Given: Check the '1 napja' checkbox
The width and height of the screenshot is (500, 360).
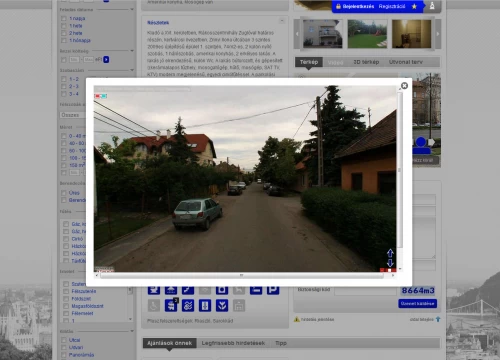Looking at the screenshot, I should (64, 18).
